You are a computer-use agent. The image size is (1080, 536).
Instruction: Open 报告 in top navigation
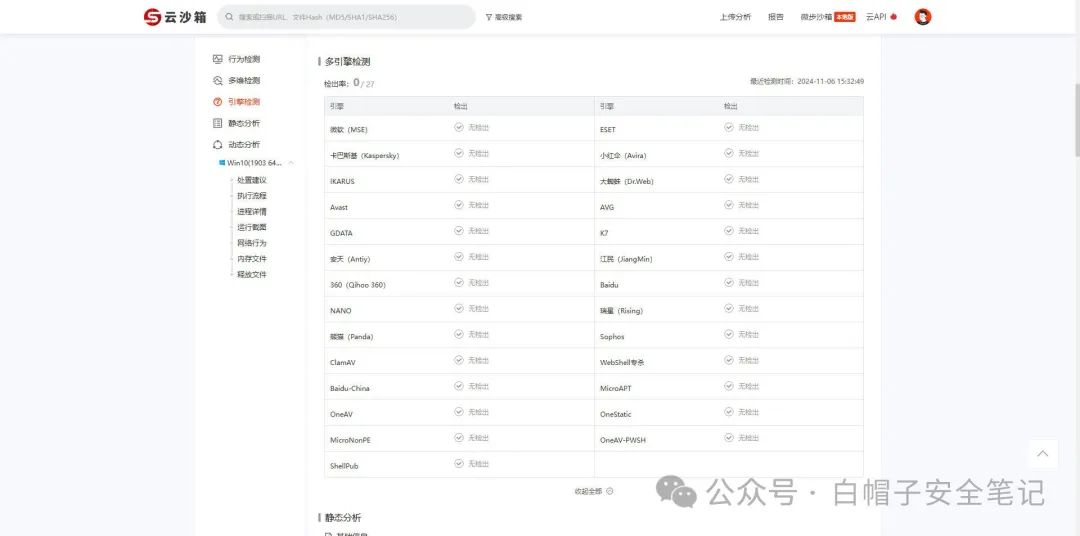point(776,17)
